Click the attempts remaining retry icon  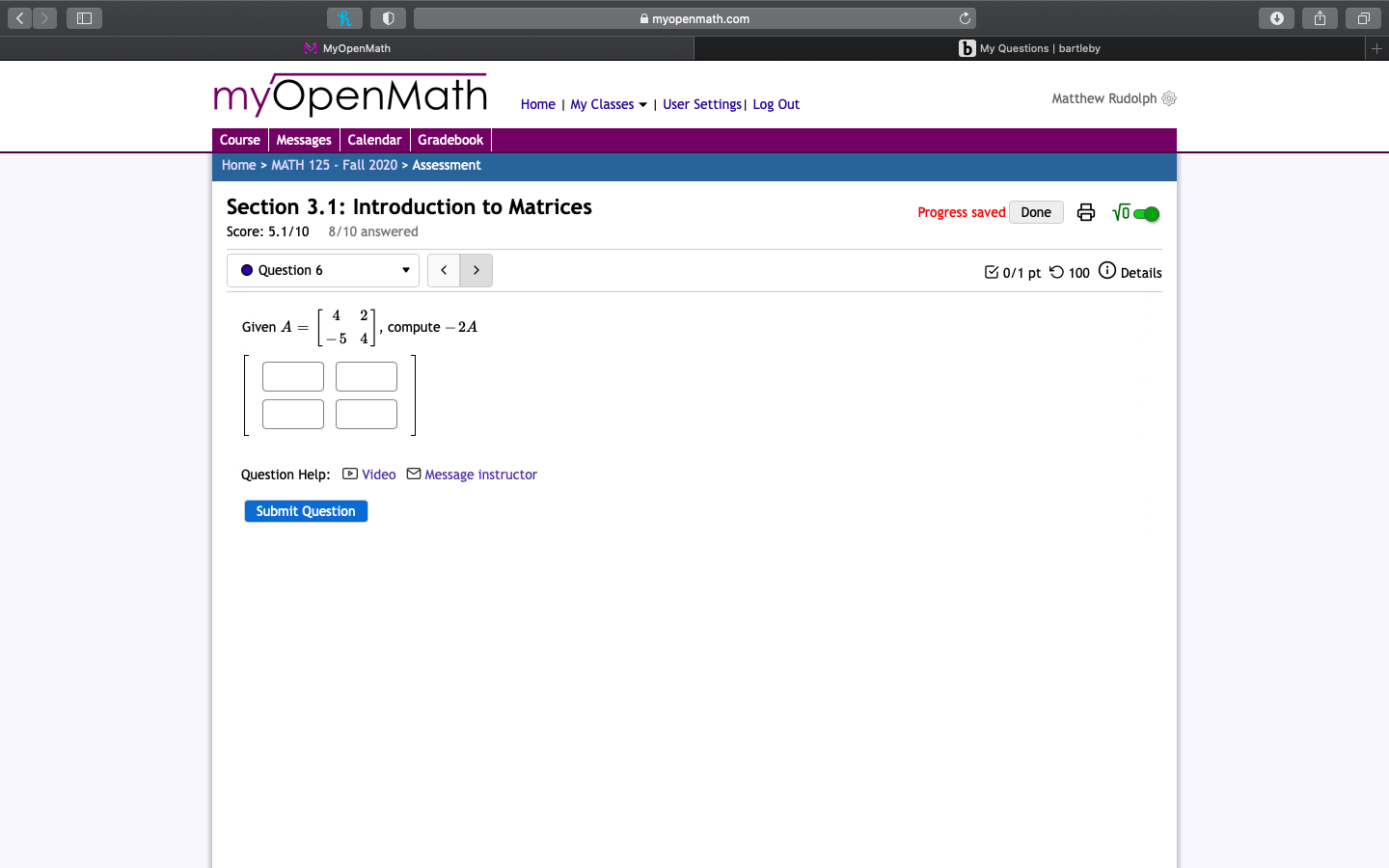click(1057, 272)
